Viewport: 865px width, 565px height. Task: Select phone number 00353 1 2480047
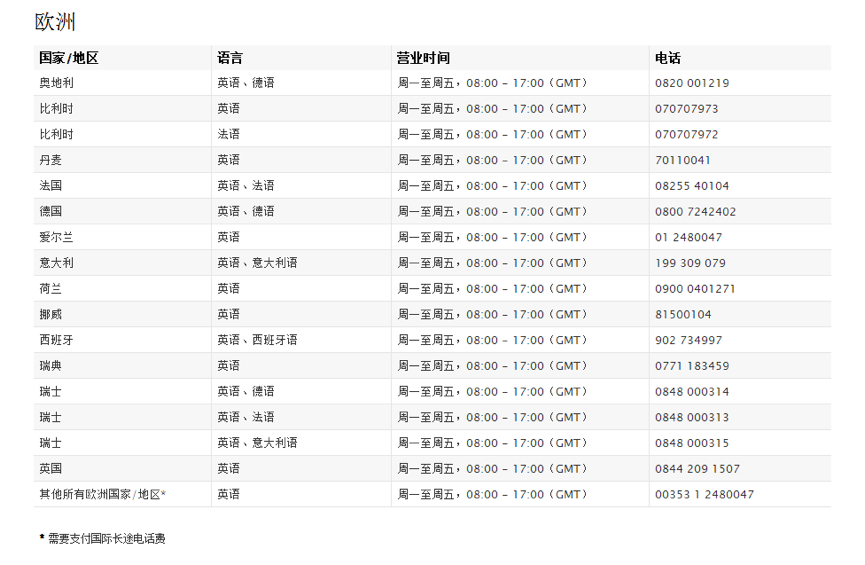coord(704,495)
